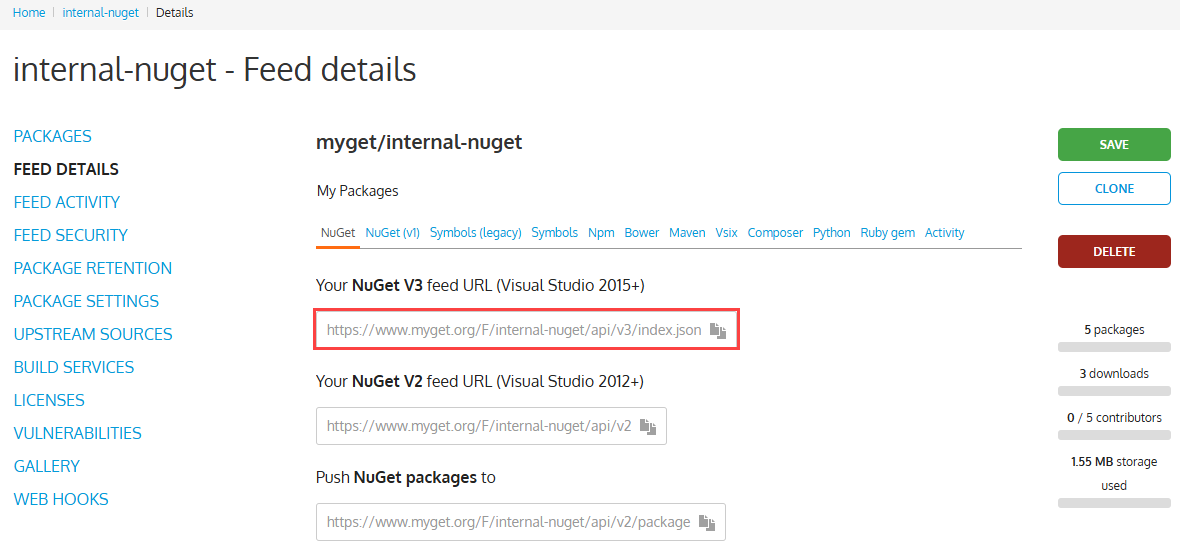The image size is (1180, 544).
Task: Open Web Hooks page
Action: 61,500
